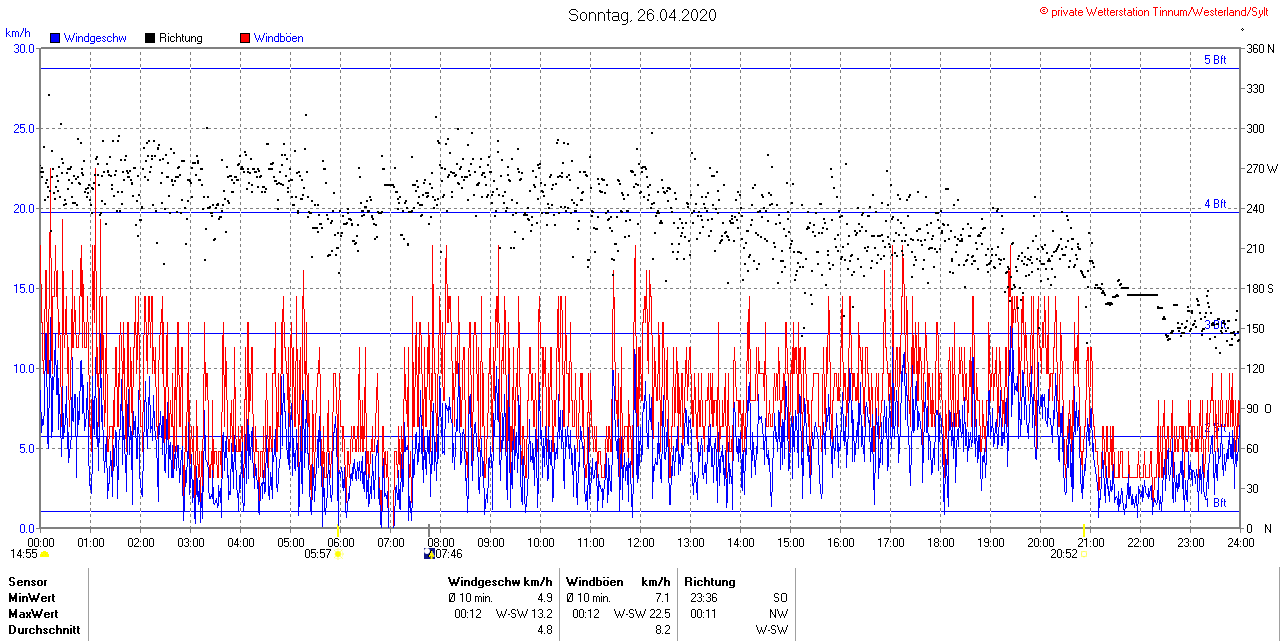Viewport: 1280px width, 641px height.
Task: Click the 90 O direction axis label
Action: point(1258,408)
